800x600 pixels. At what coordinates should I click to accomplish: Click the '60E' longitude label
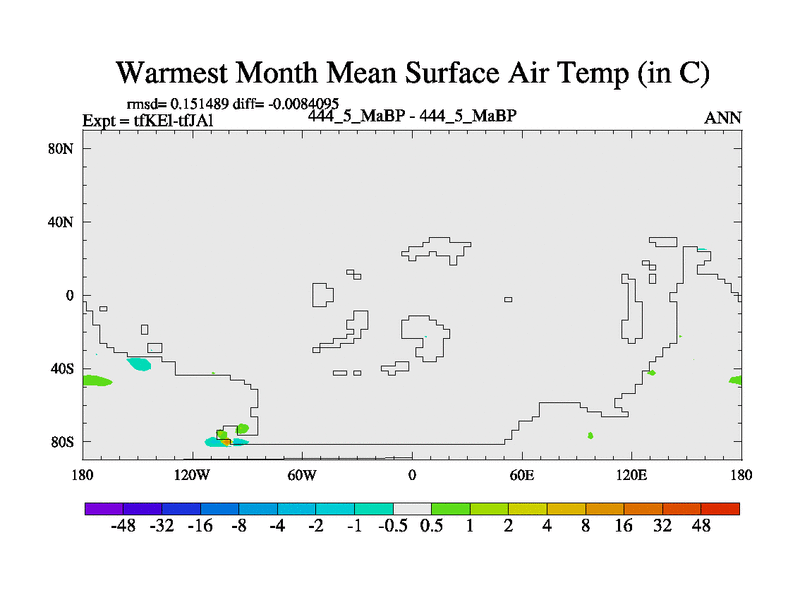point(522,475)
